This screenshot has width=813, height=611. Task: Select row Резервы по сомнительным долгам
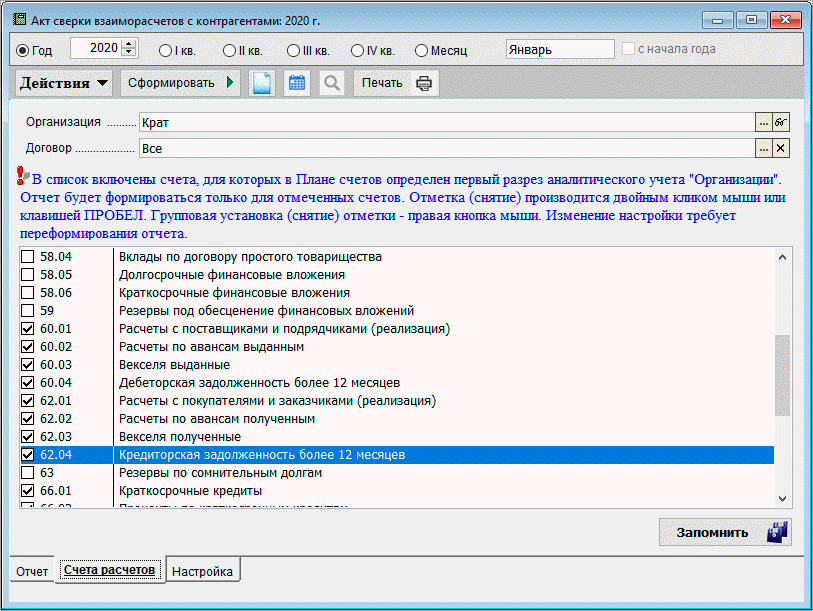click(x=397, y=473)
